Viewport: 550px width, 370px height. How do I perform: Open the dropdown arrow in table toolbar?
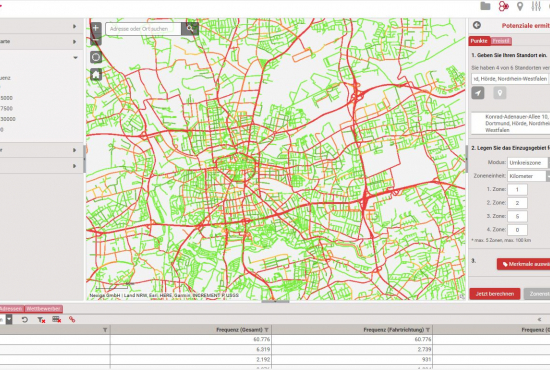[x=9, y=319]
